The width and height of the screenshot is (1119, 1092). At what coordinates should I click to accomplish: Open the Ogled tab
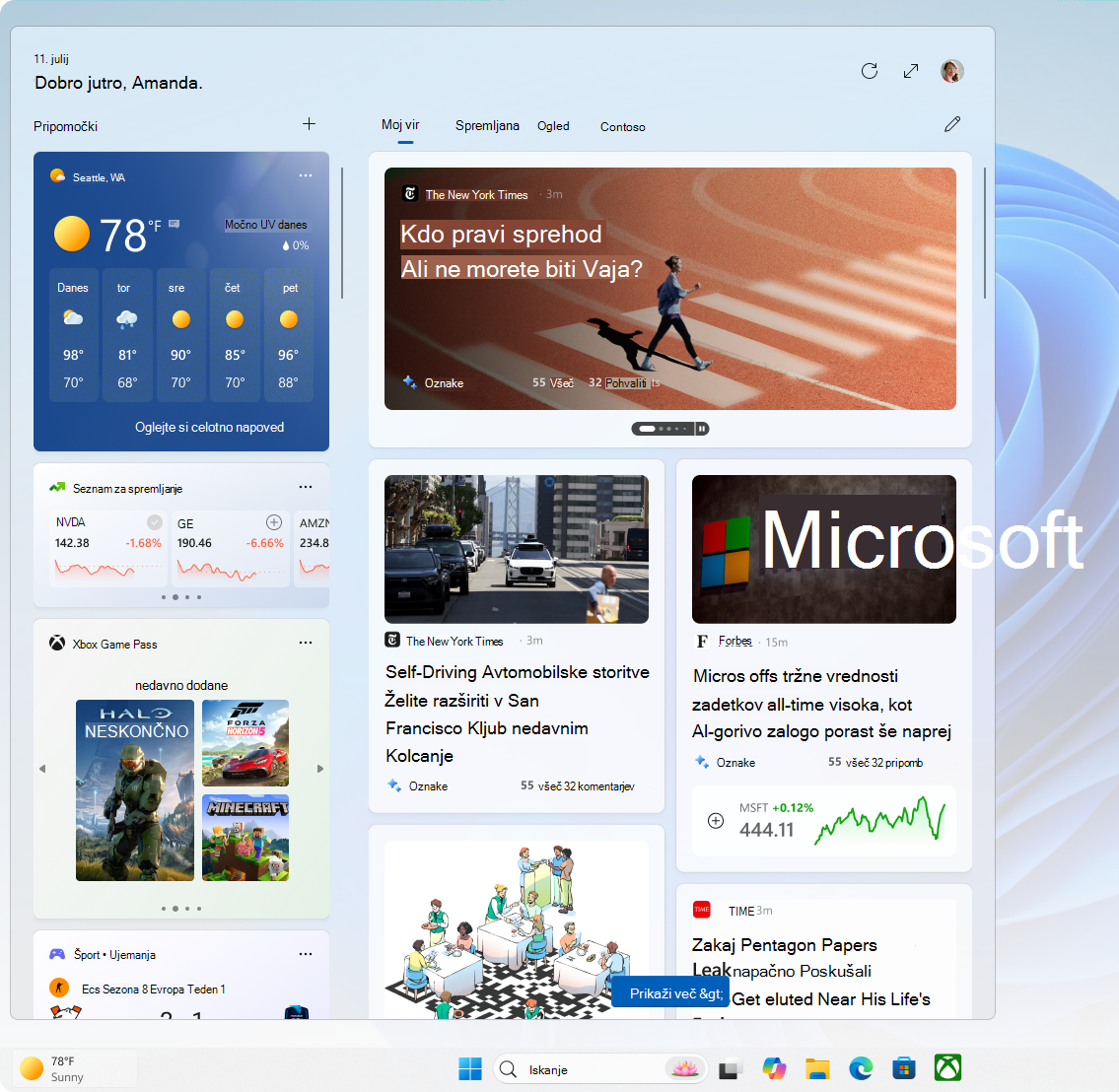553,126
